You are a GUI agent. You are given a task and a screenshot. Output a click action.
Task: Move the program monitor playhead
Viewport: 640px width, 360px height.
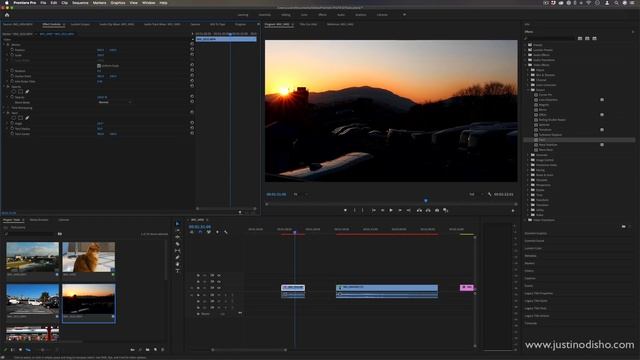click(426, 200)
